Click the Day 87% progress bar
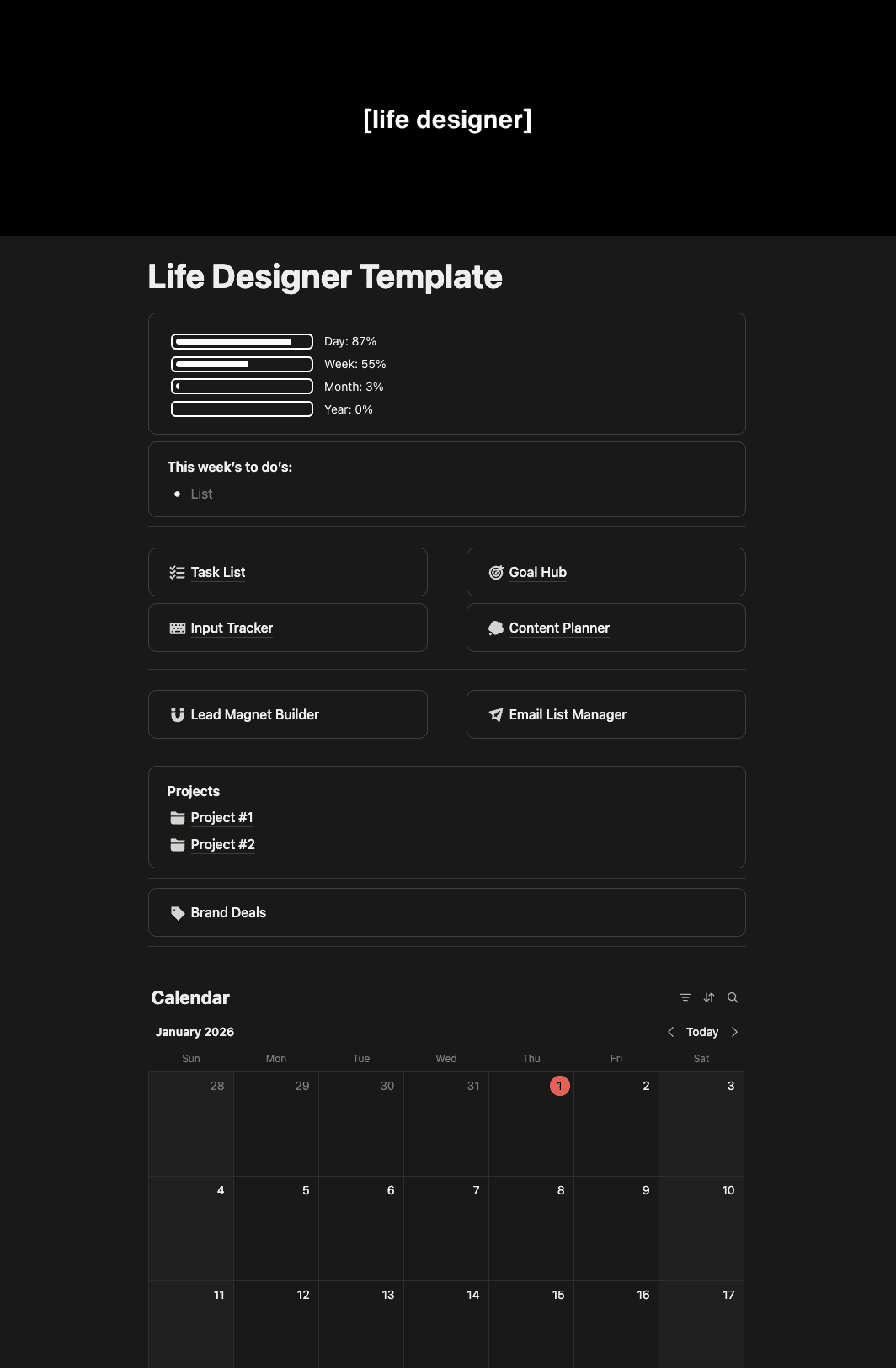 (242, 342)
